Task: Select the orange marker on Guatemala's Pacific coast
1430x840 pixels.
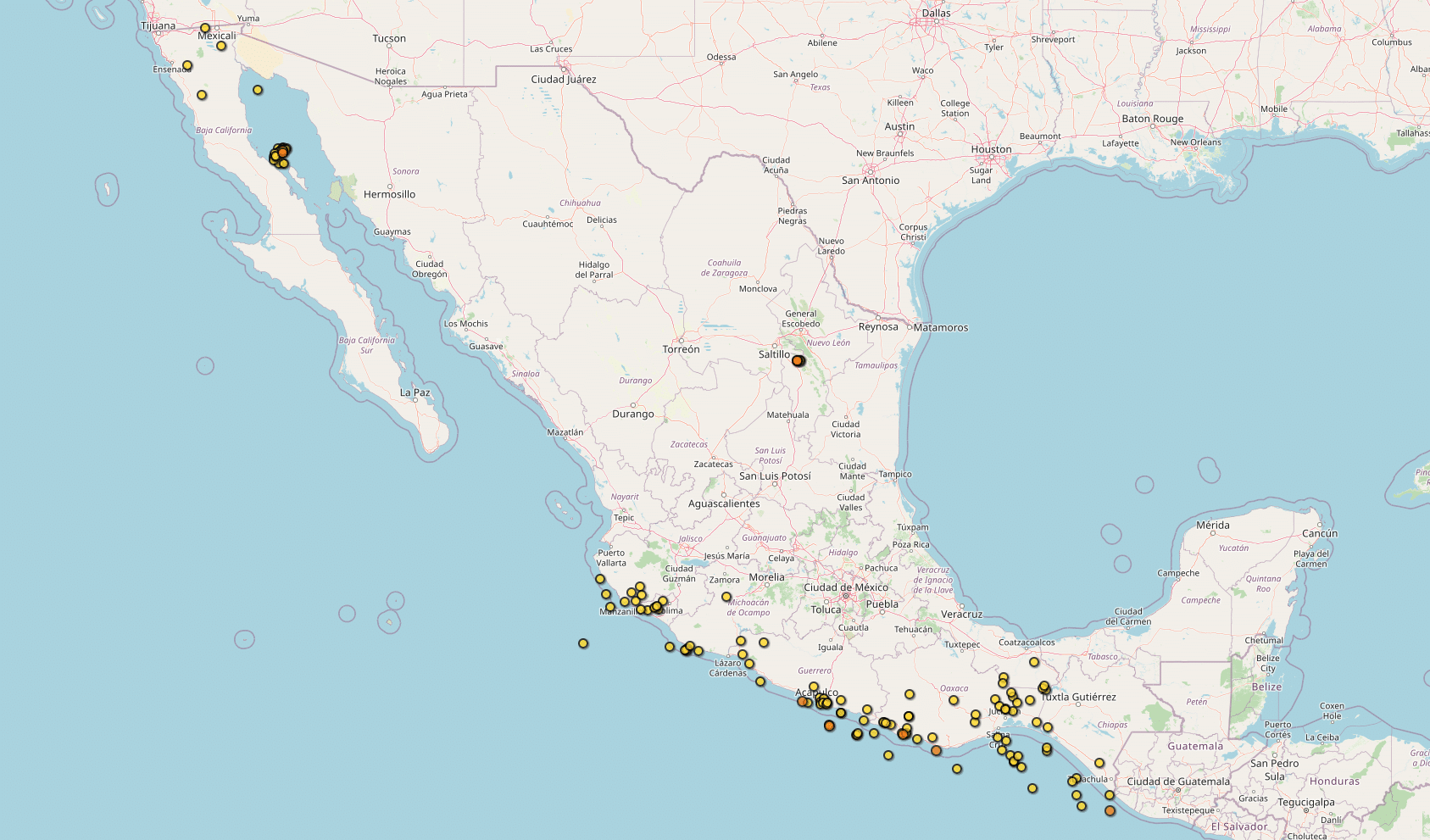Action: [x=1110, y=811]
